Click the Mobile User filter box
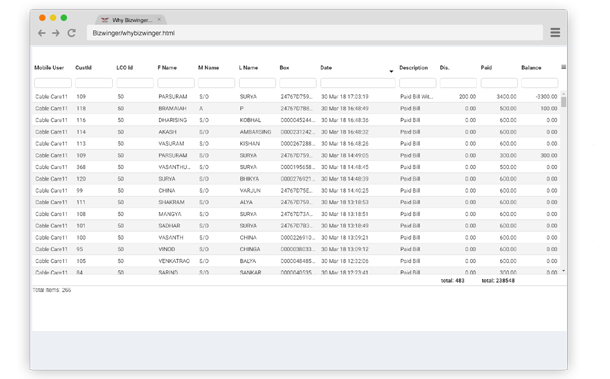 [53, 83]
